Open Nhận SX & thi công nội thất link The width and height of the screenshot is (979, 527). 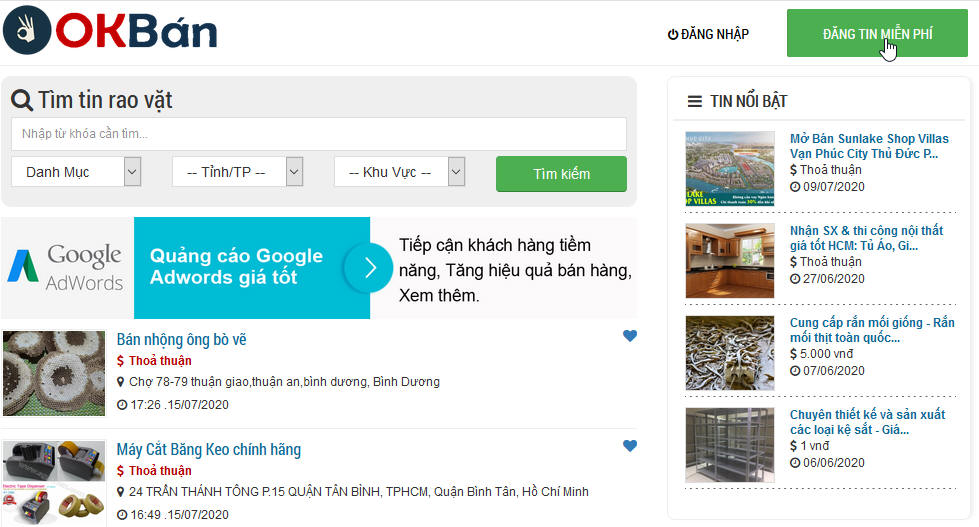(867, 238)
